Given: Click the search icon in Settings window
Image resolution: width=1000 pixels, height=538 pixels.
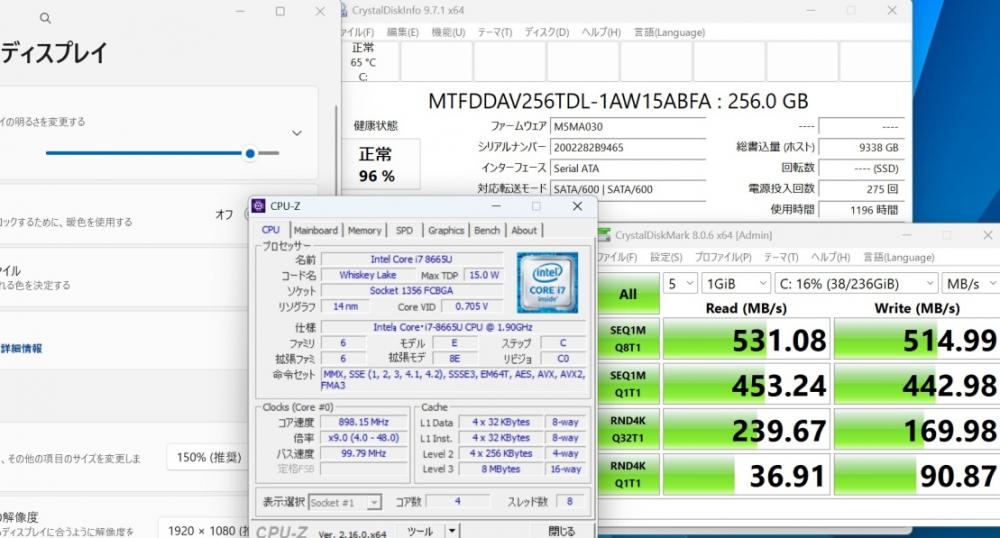Looking at the screenshot, I should (45, 18).
